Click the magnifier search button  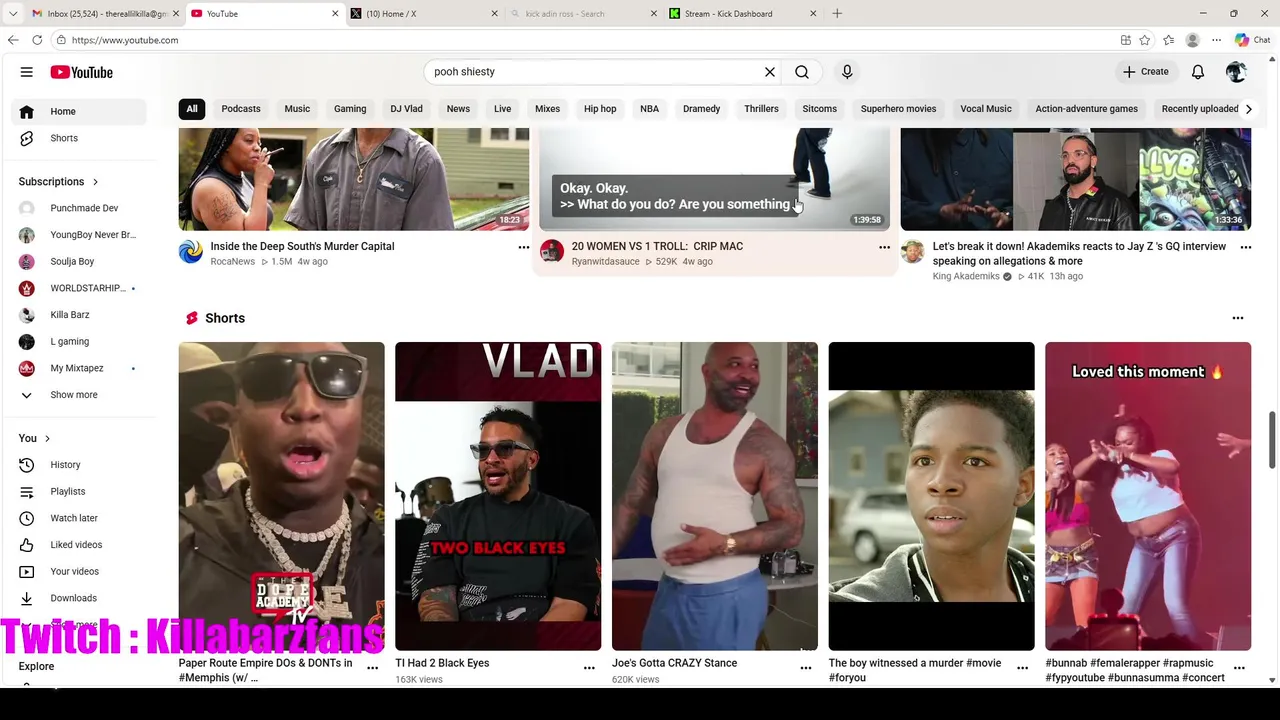[x=802, y=72]
